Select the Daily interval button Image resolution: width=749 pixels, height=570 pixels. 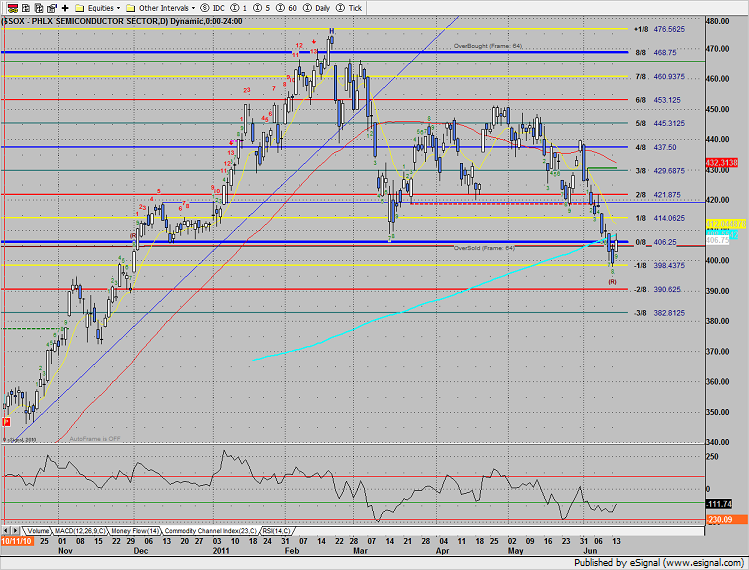point(317,8)
